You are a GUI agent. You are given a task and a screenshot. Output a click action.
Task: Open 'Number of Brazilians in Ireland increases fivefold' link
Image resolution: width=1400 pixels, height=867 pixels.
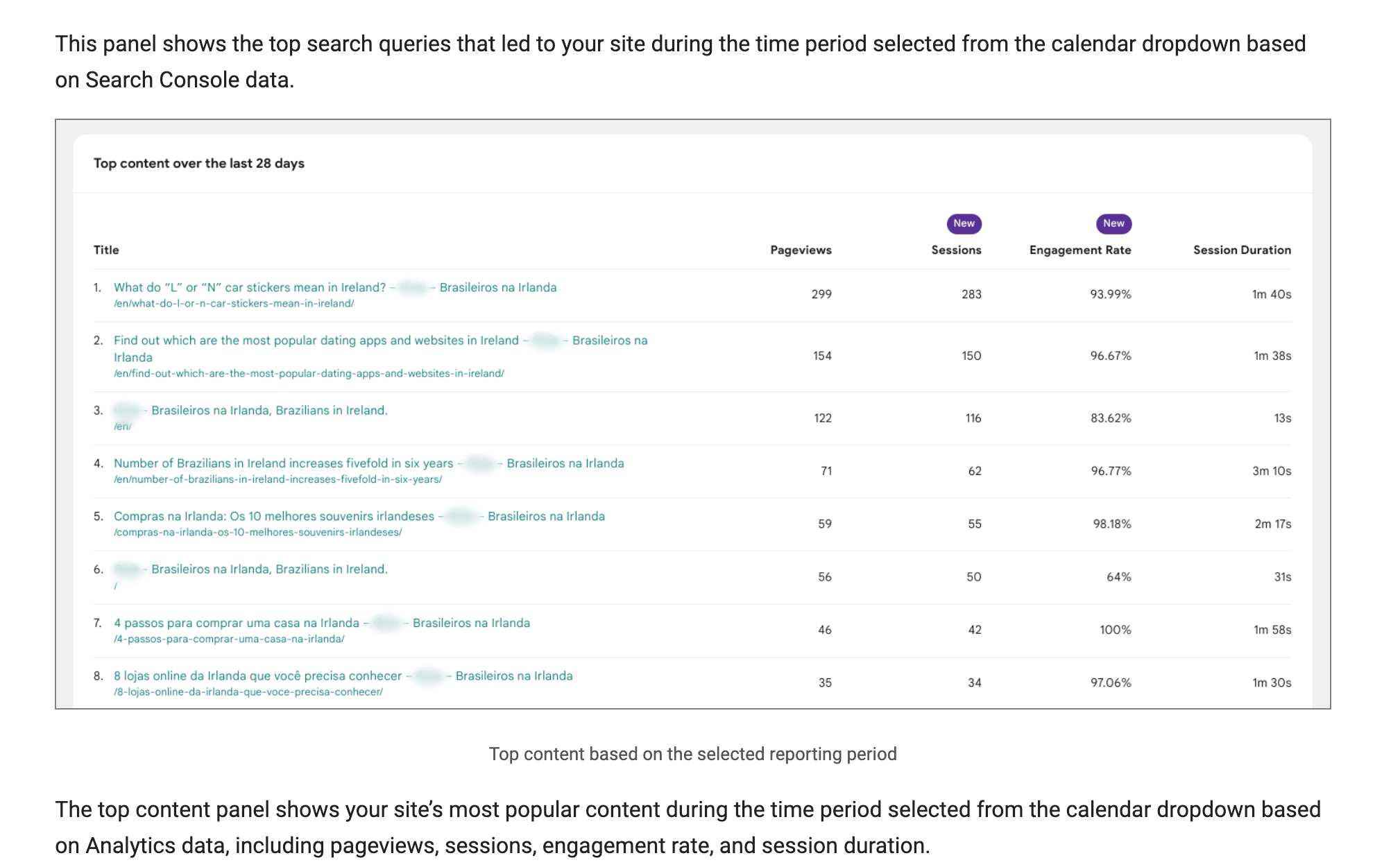368,463
